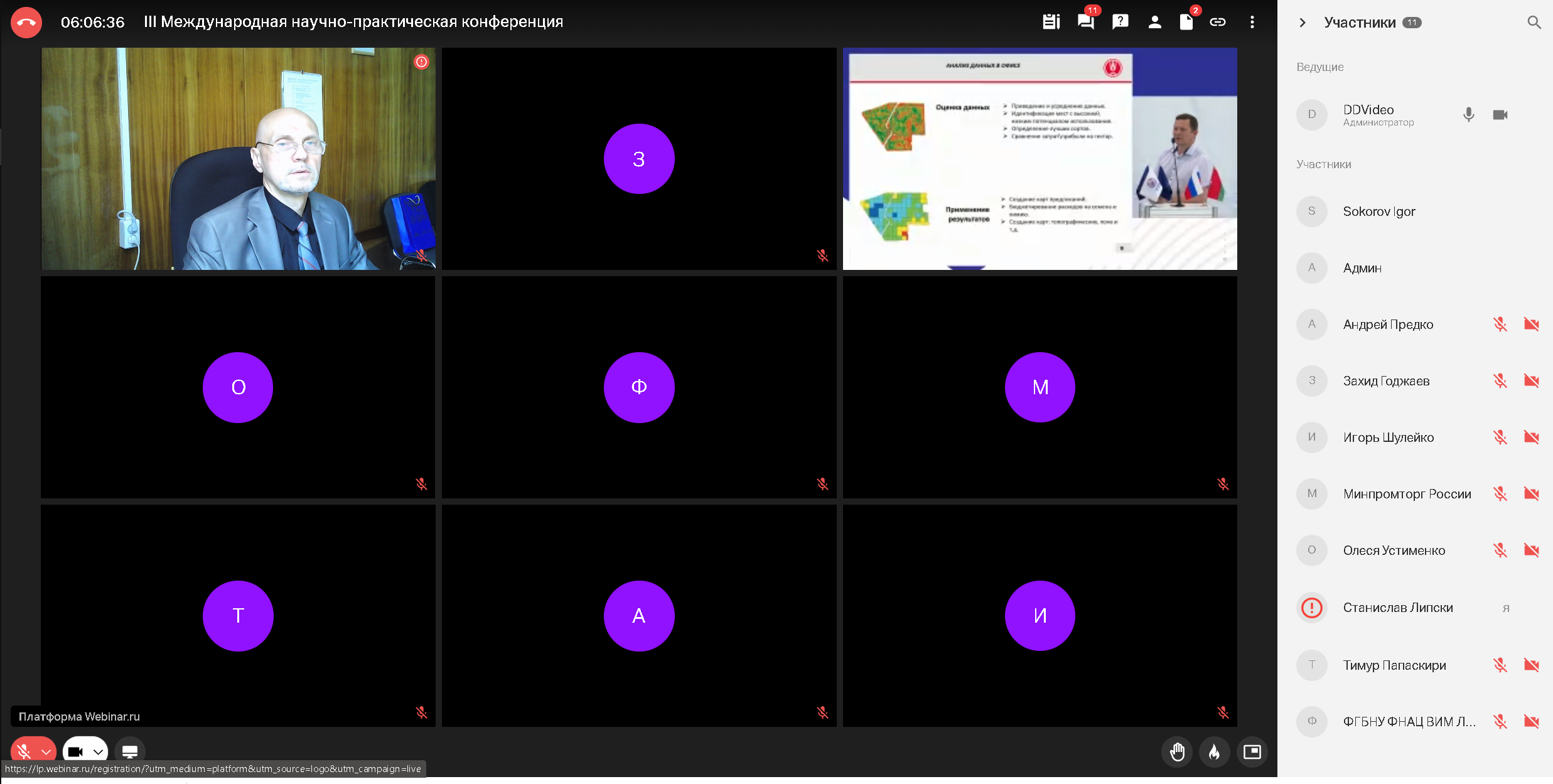1553x784 pixels.
Task: Toggle disabled camera for Минпромторг России
Action: [x=1532, y=494]
